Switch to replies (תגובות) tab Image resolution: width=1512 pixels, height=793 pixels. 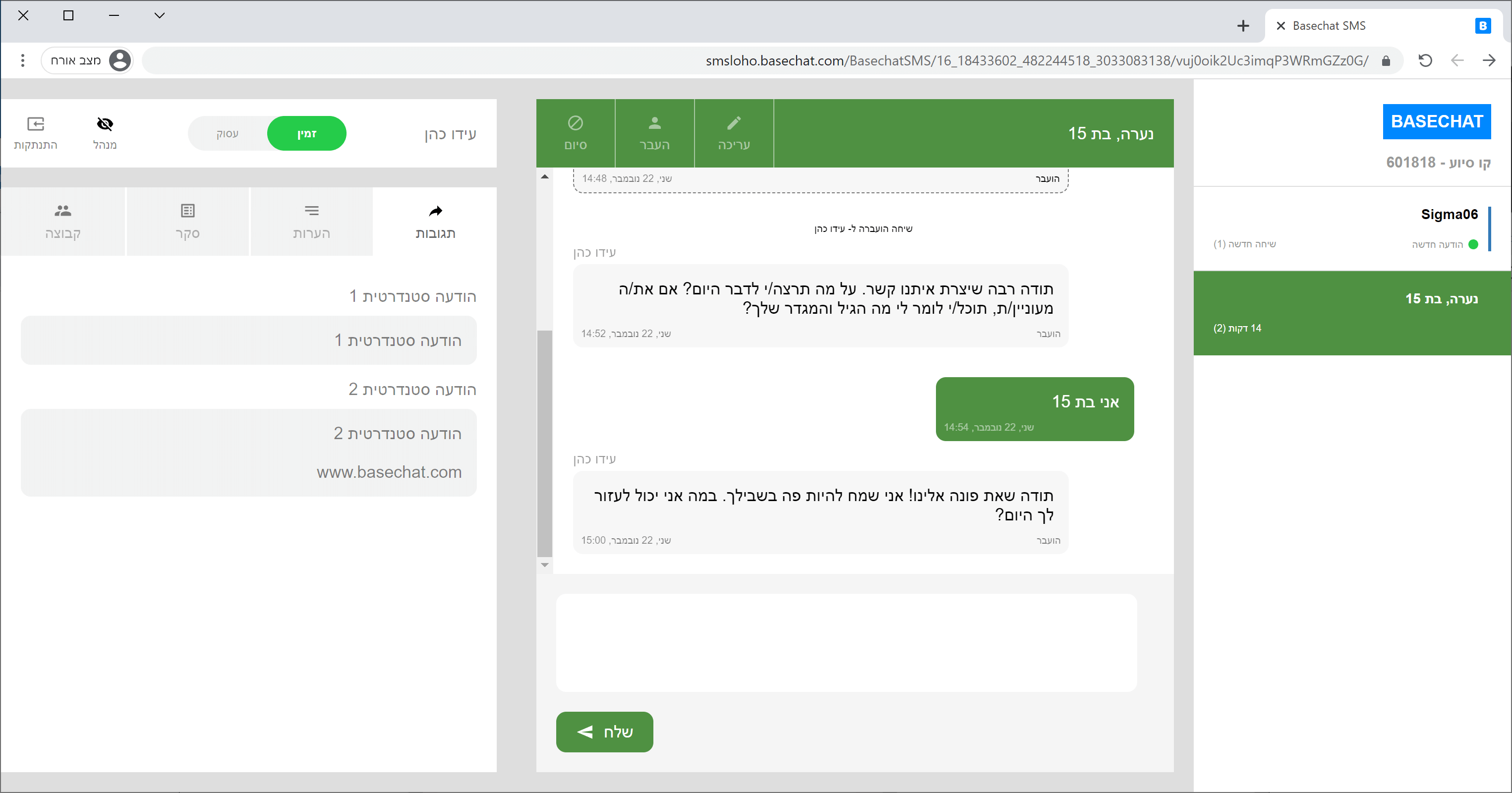[435, 221]
